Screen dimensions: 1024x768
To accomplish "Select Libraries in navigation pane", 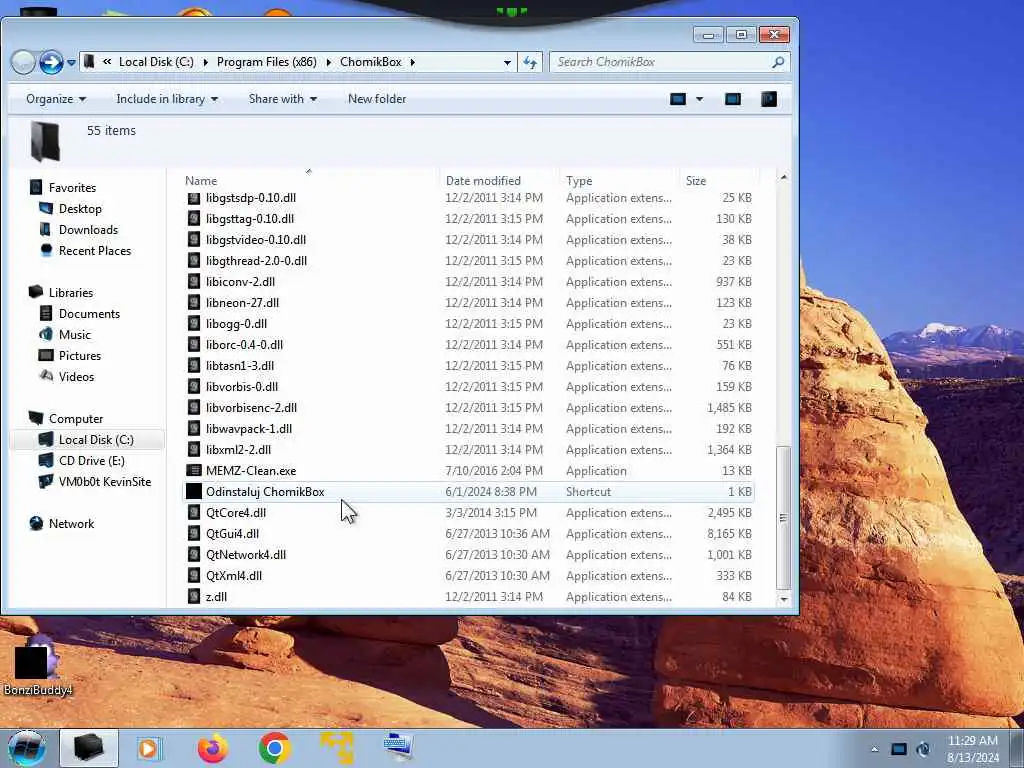I will pyautogui.click(x=71, y=293).
